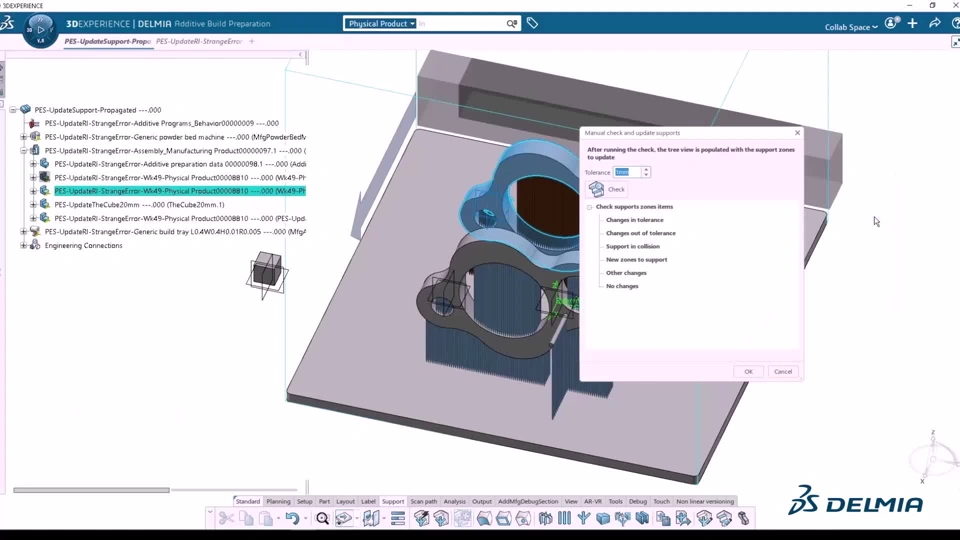Select 'Changes out of tolerance' result item
960x540 pixels.
[640, 233]
